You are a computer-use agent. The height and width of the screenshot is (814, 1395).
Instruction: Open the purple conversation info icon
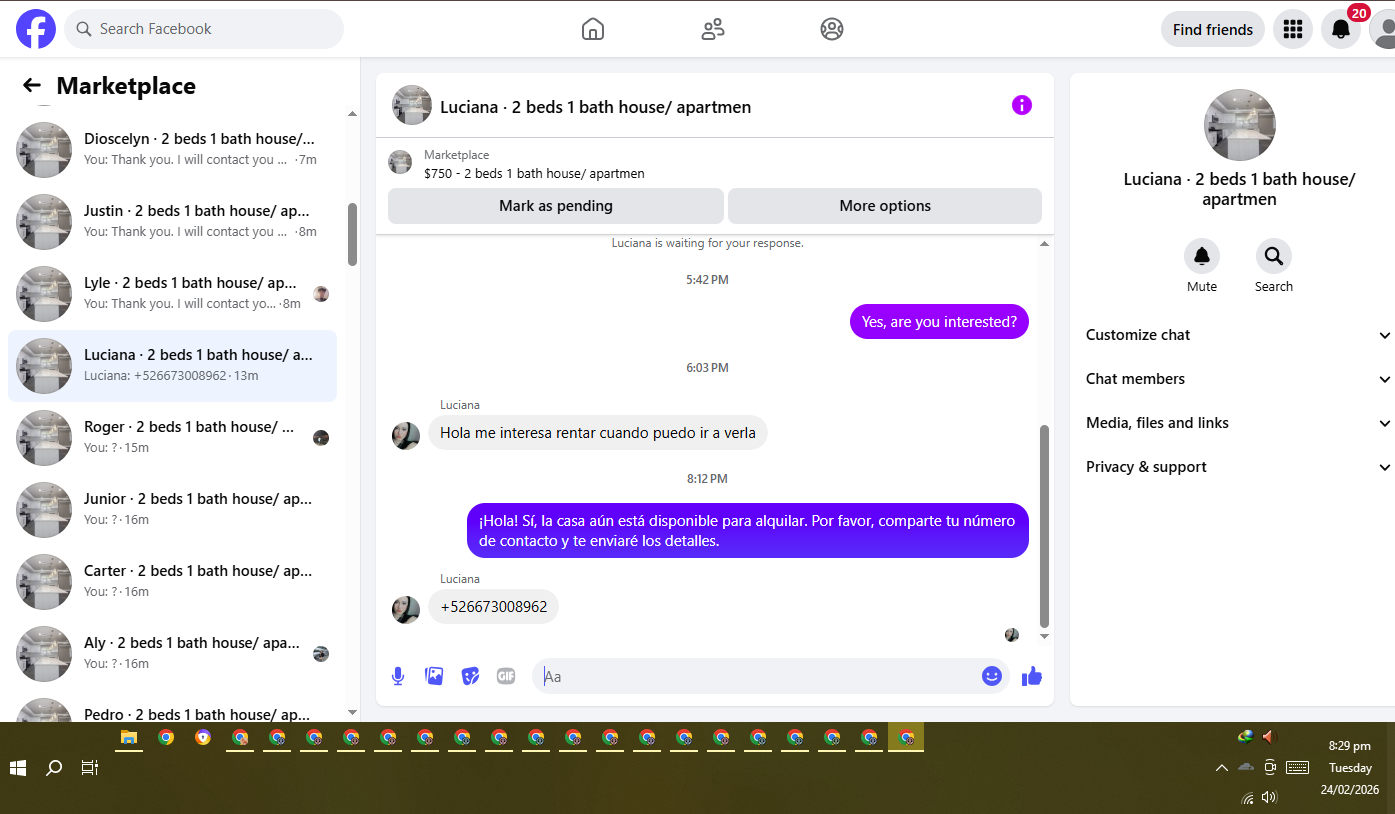pyautogui.click(x=1021, y=105)
